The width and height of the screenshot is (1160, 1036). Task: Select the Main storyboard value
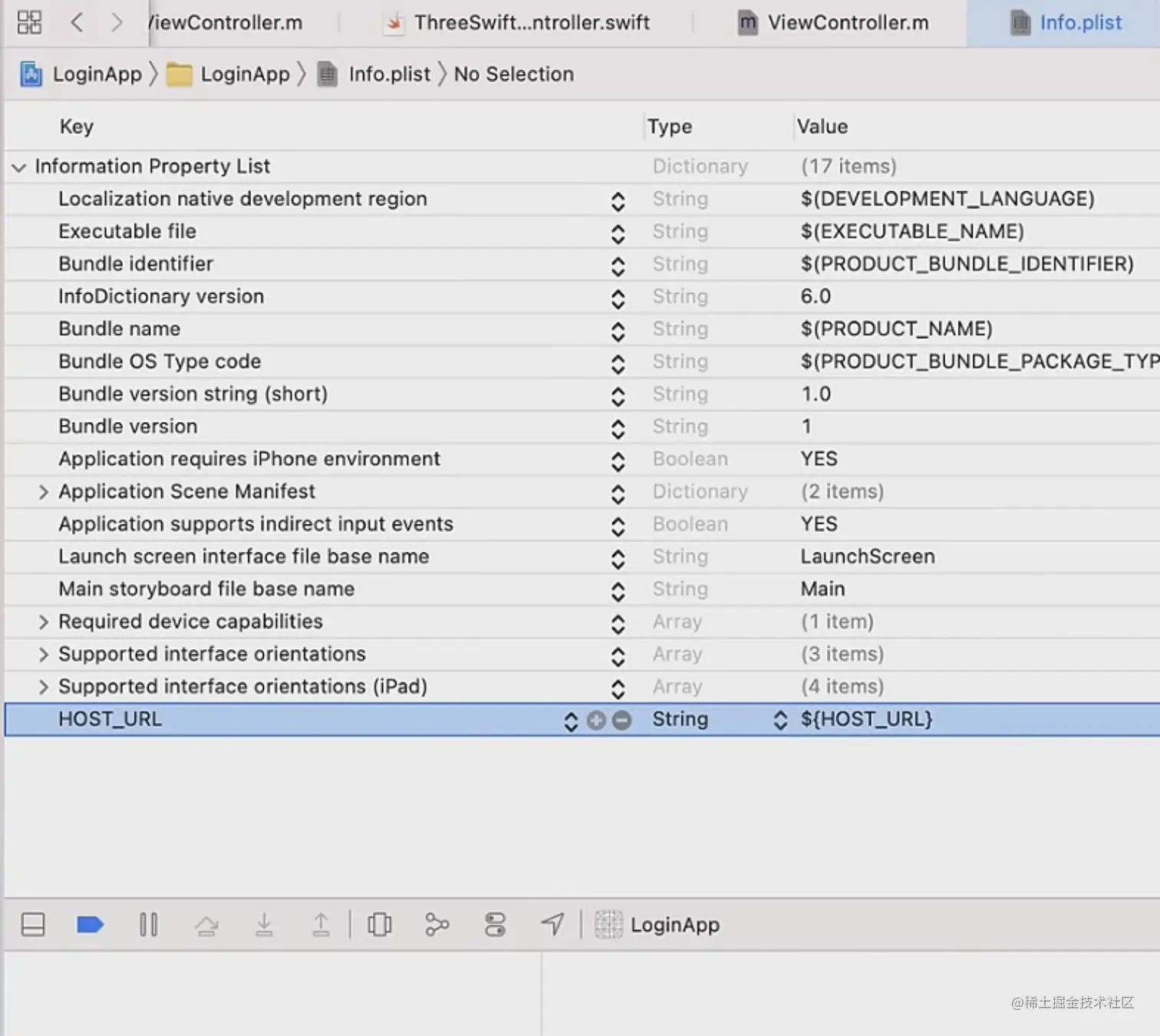pos(822,589)
